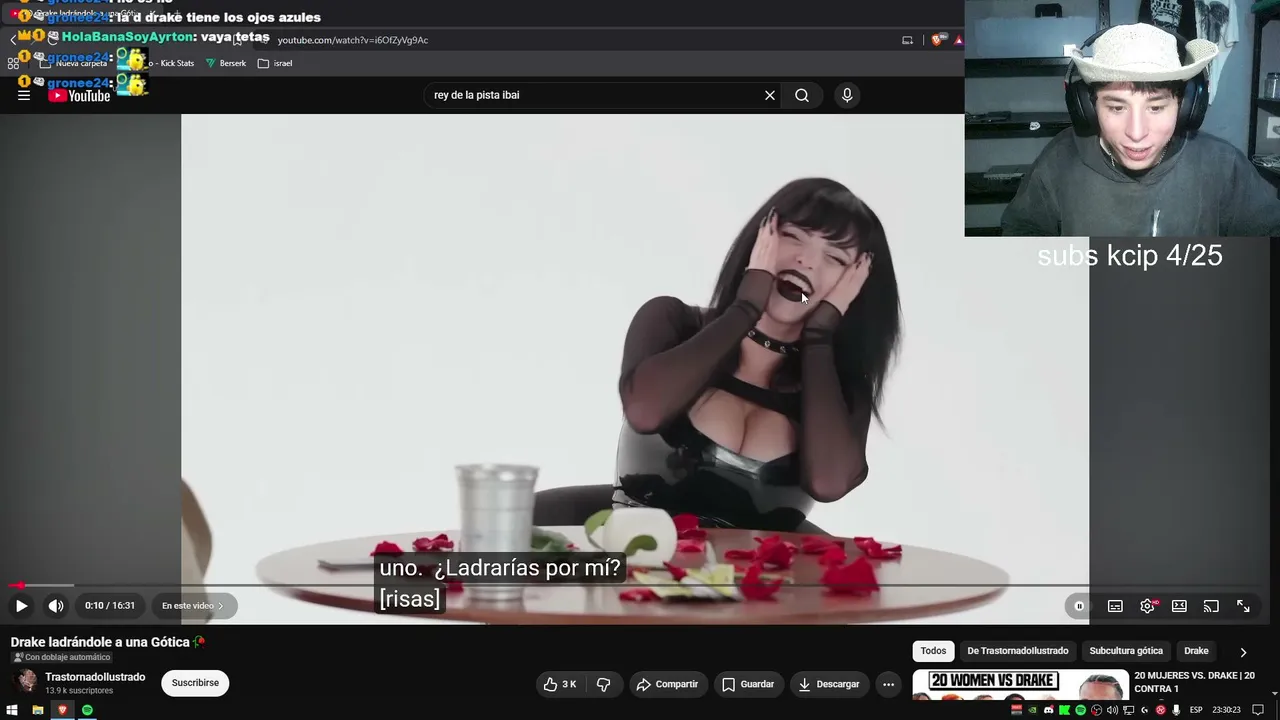
Task: Open File Explorer from the taskbar
Action: 37,710
